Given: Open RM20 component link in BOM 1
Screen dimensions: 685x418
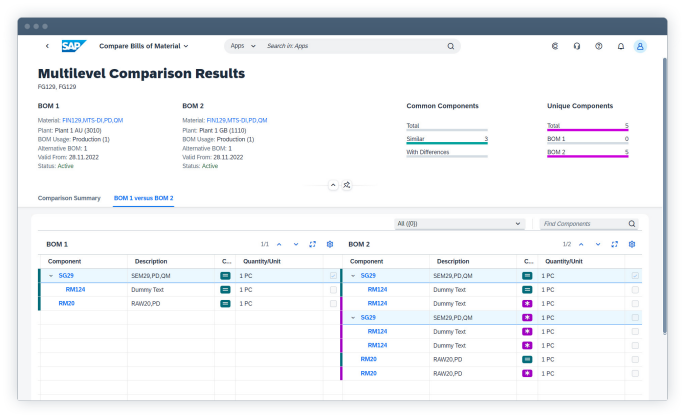Looking at the screenshot, I should click(67, 303).
